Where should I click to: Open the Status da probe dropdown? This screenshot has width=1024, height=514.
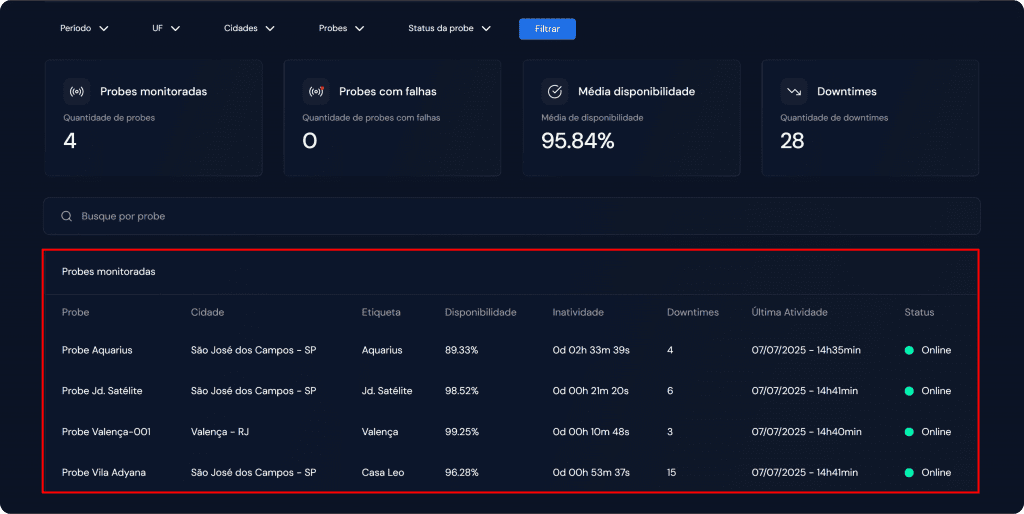coord(449,28)
